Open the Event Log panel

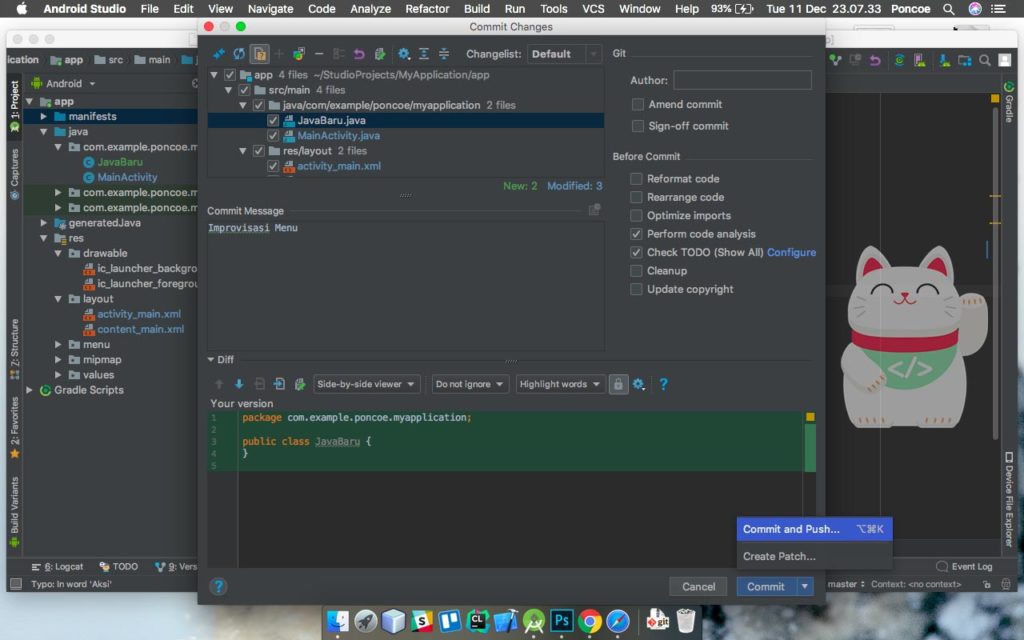click(964, 566)
